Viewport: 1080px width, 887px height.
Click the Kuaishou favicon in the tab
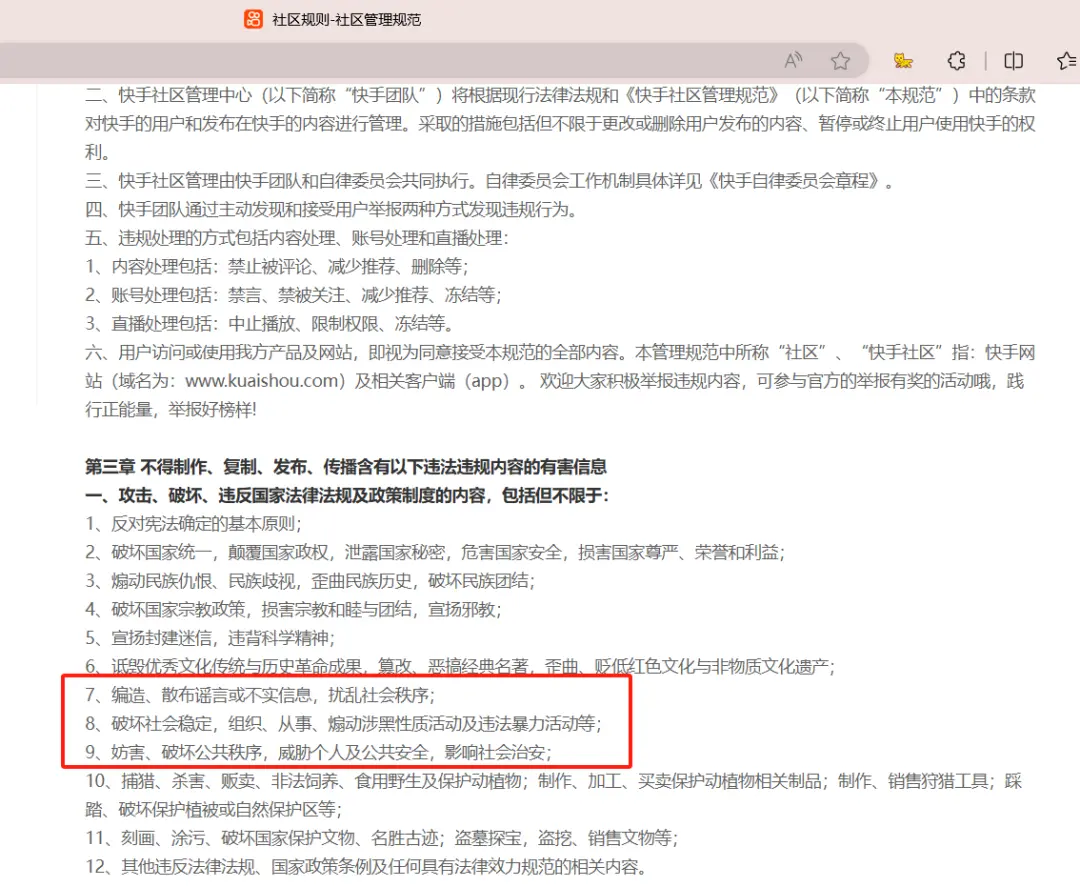[254, 19]
